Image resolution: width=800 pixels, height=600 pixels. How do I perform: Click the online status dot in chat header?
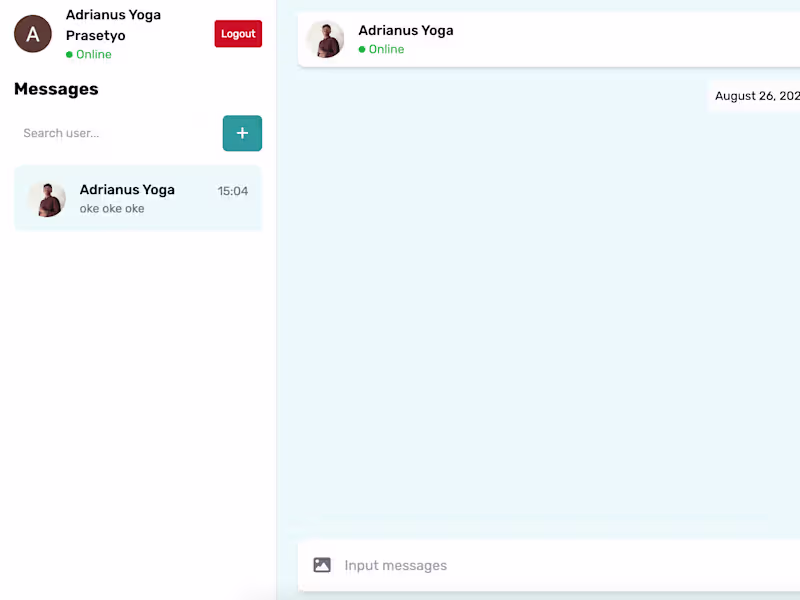click(362, 49)
